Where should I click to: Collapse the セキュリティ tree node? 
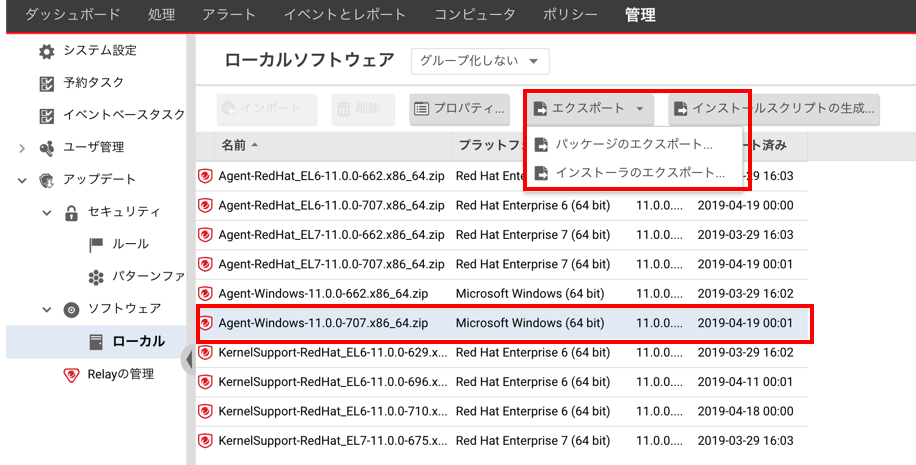47,213
